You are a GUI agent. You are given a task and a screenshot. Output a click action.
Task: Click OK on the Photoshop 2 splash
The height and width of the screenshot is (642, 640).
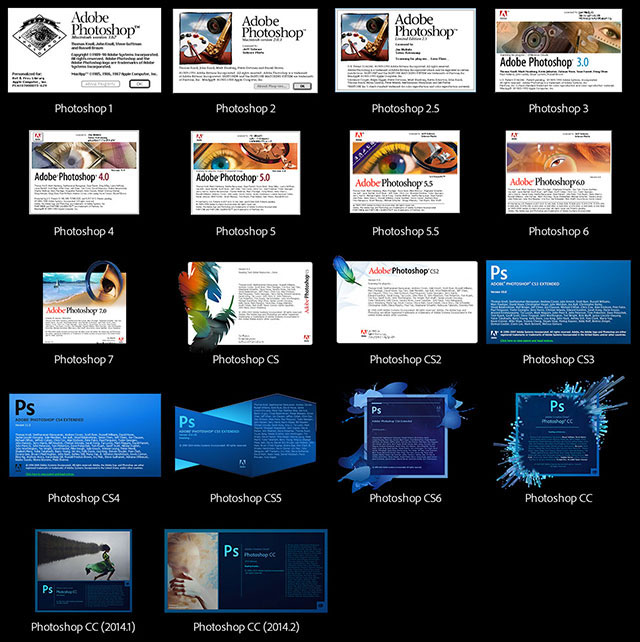302,86
